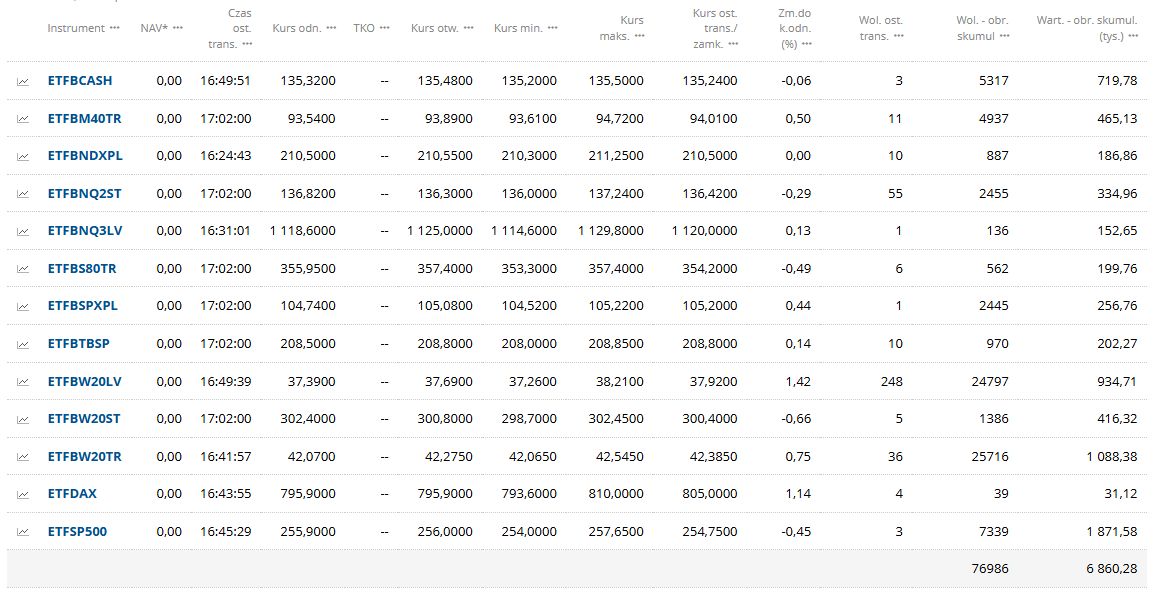
Task: Open the ETFBW20TR instrument link
Action: coord(84,457)
